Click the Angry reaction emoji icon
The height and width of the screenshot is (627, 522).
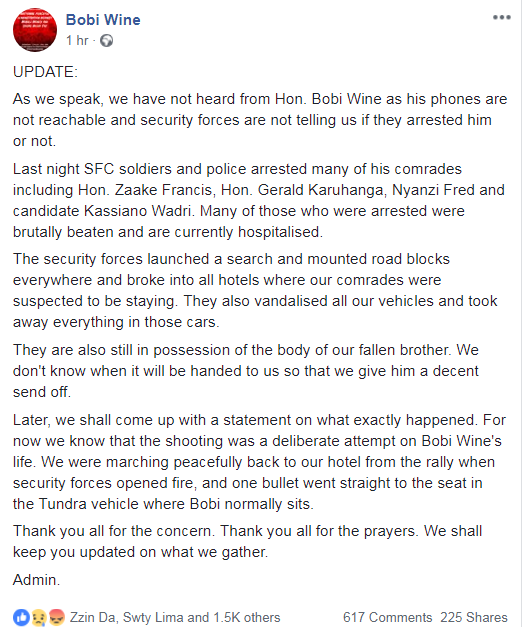56,617
